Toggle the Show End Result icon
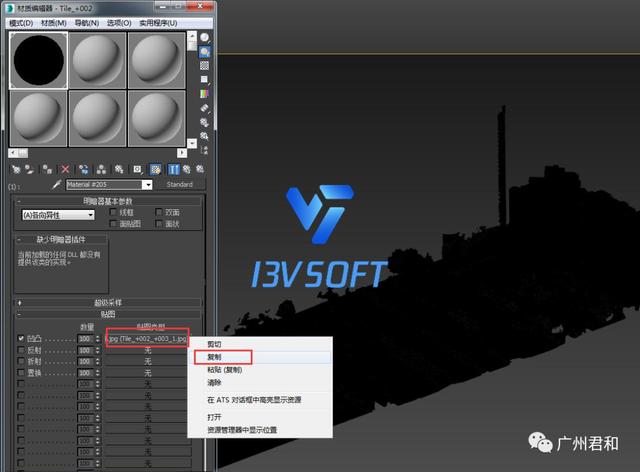This screenshot has height=472, width=640. point(173,169)
